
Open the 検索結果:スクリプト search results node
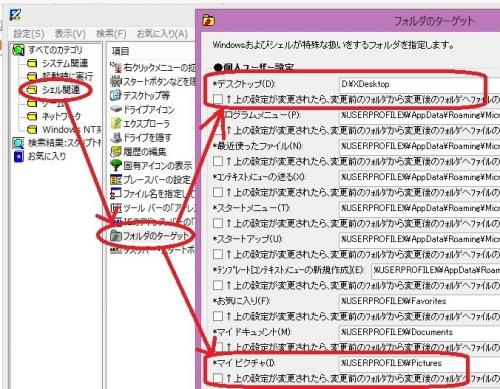point(57,143)
